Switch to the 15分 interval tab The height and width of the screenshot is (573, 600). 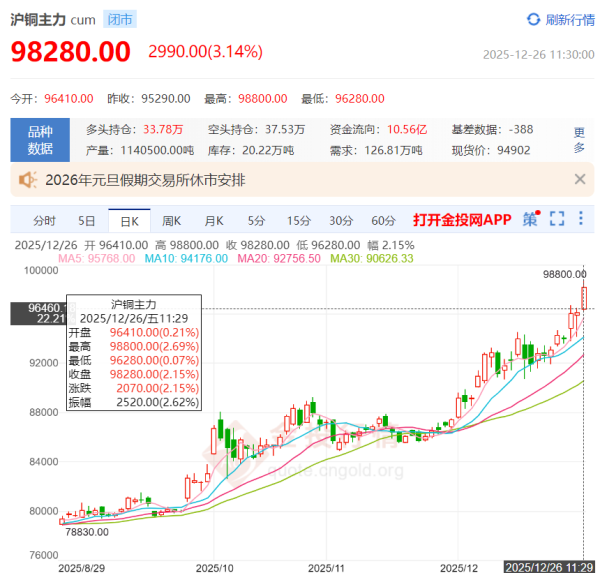(x=298, y=221)
